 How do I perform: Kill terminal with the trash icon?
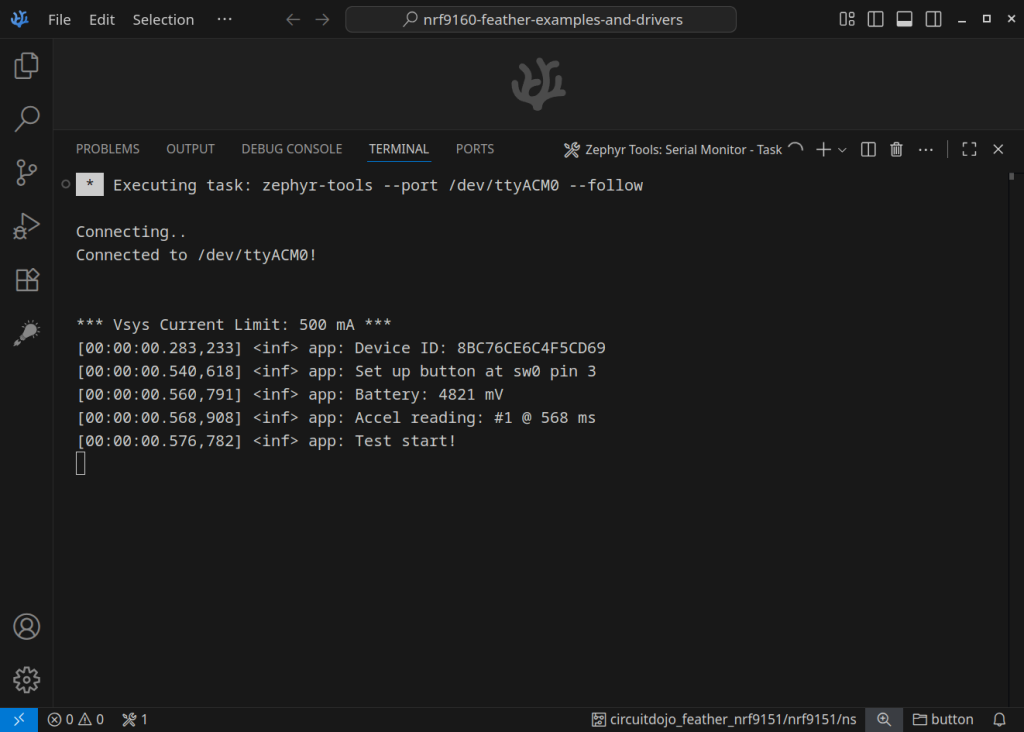pos(897,149)
